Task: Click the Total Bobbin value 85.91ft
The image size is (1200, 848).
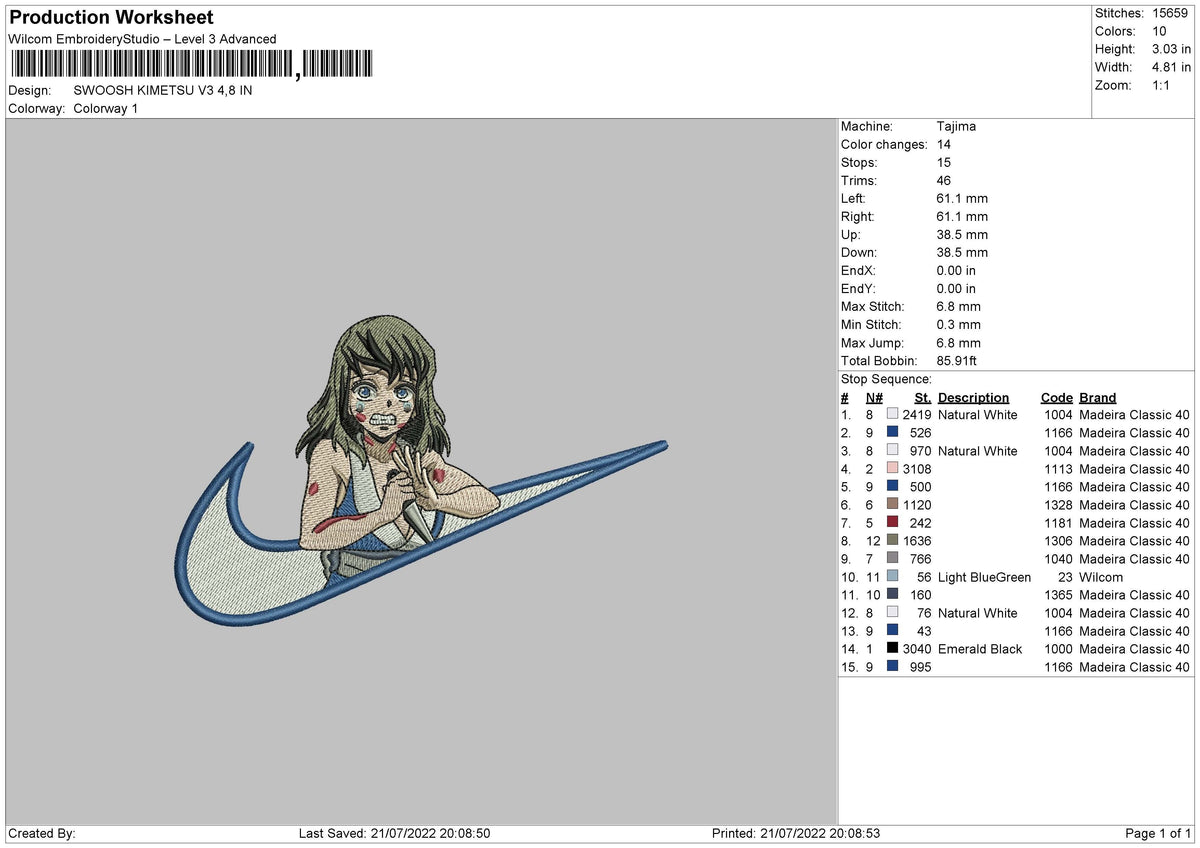Action: (x=956, y=361)
